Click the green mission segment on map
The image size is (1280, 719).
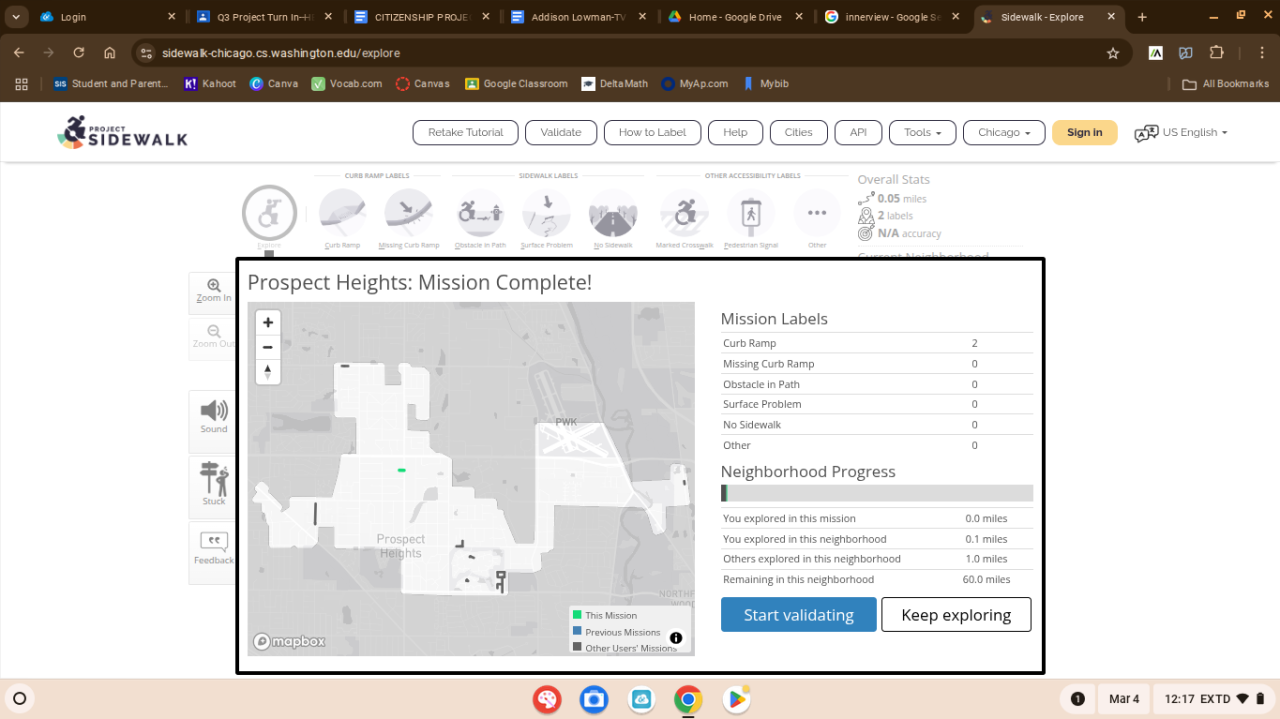pyautogui.click(x=401, y=470)
